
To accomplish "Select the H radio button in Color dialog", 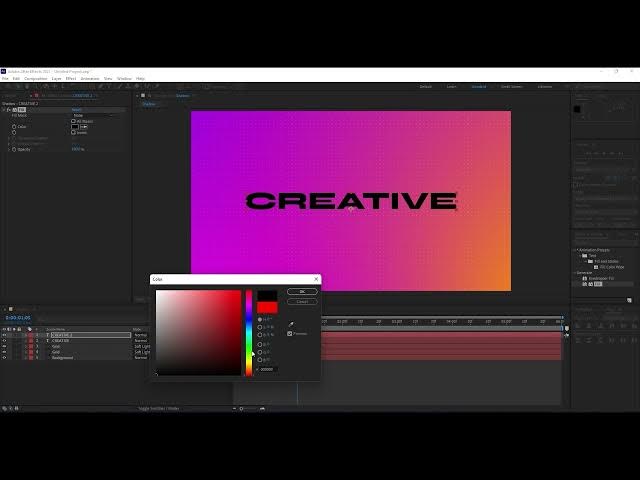I will point(260,320).
